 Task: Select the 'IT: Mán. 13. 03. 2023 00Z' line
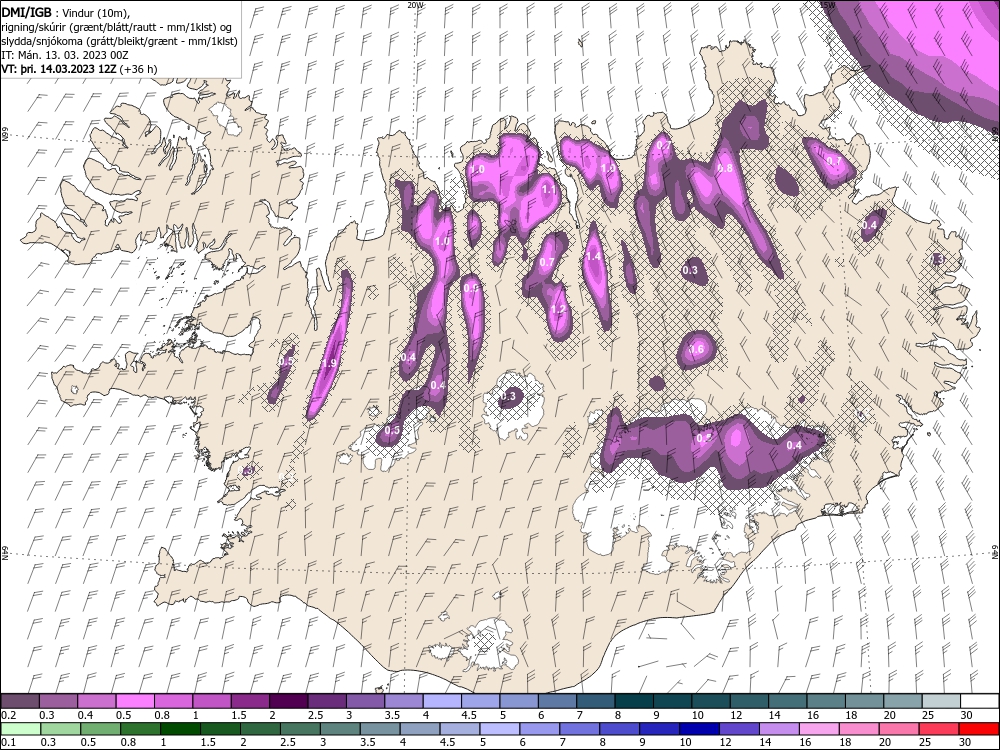pyautogui.click(x=65, y=55)
